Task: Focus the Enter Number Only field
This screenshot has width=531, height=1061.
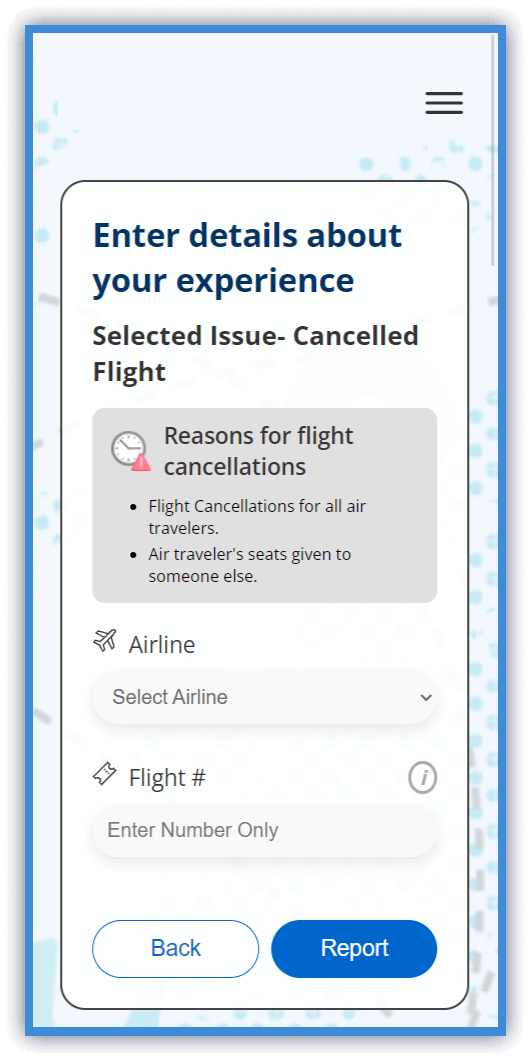Action: tap(264, 830)
